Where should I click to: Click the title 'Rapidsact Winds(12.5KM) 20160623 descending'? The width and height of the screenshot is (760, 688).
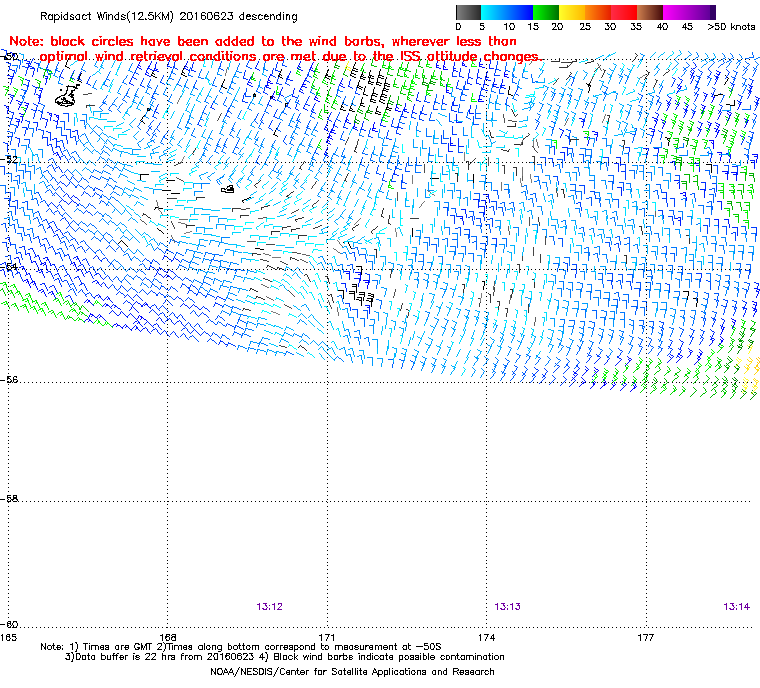click(x=169, y=16)
